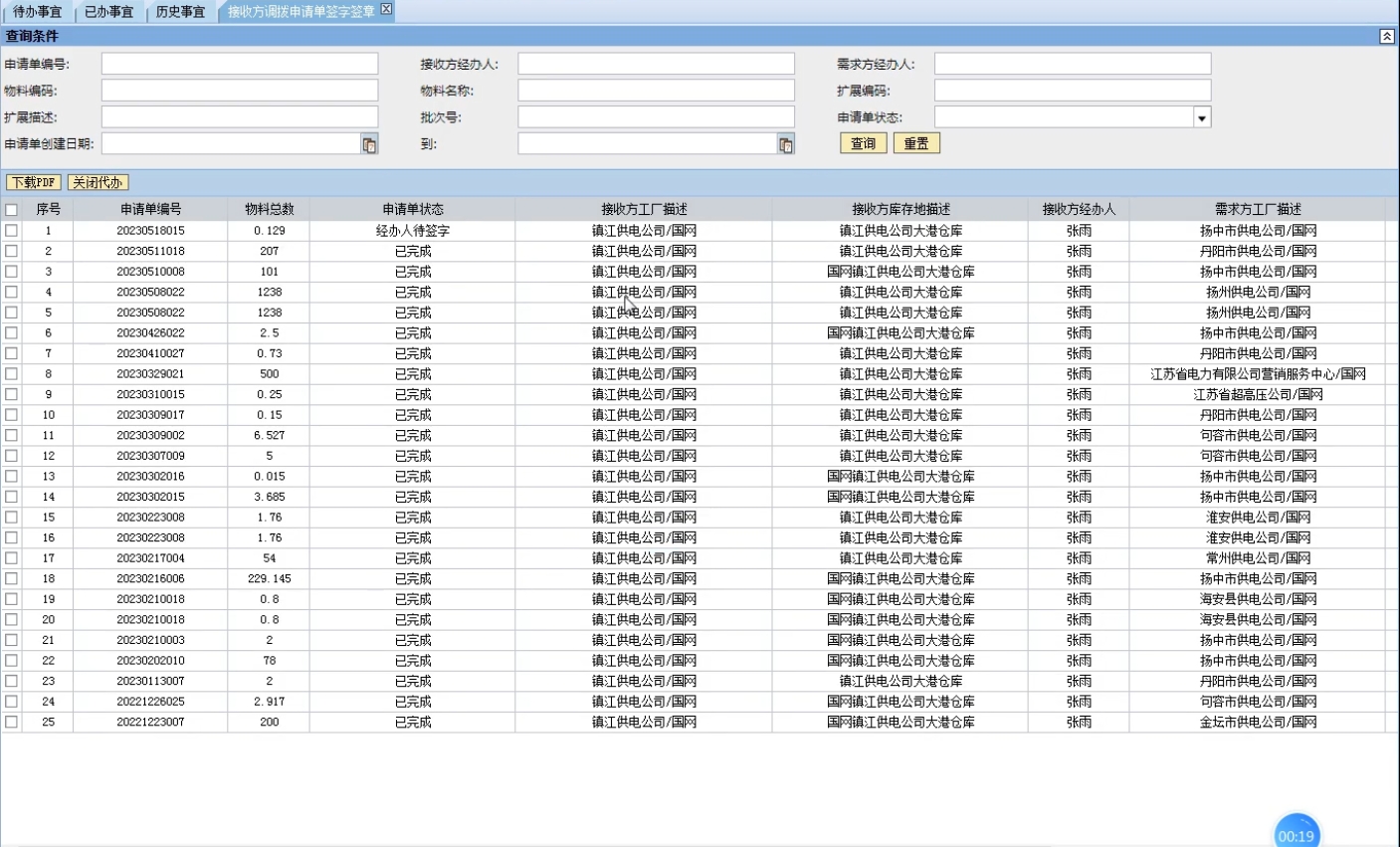Tick the select-all checkbox in table header
1400x847 pixels.
coord(12,210)
